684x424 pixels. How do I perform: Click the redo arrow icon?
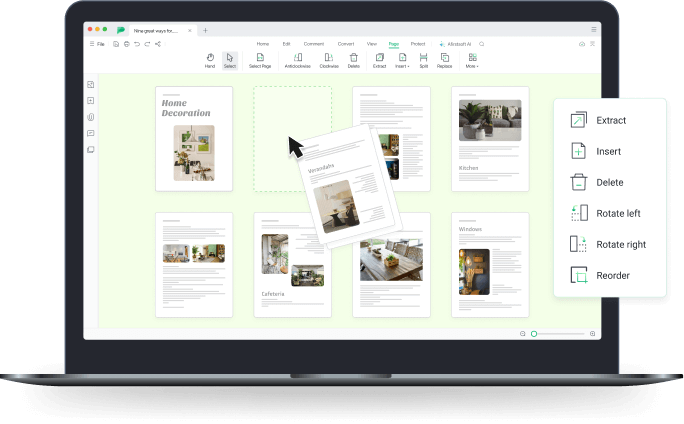pos(147,44)
